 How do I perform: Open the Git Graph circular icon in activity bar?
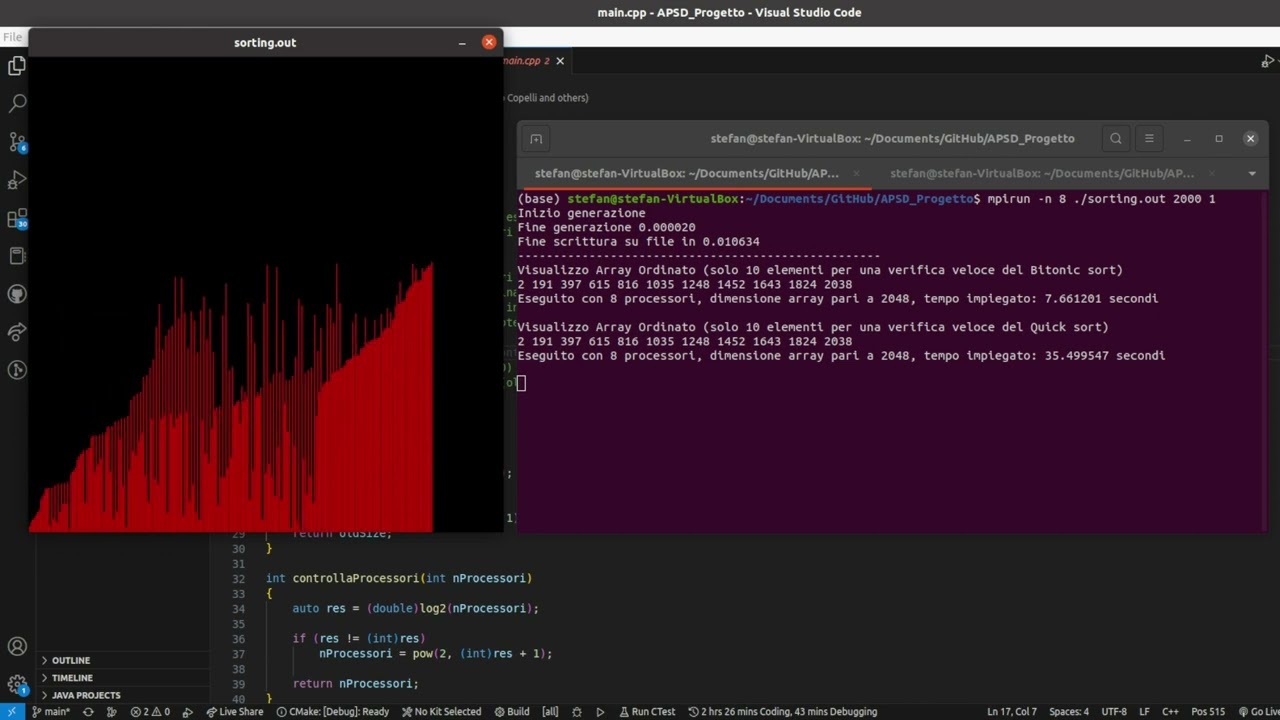(x=17, y=370)
